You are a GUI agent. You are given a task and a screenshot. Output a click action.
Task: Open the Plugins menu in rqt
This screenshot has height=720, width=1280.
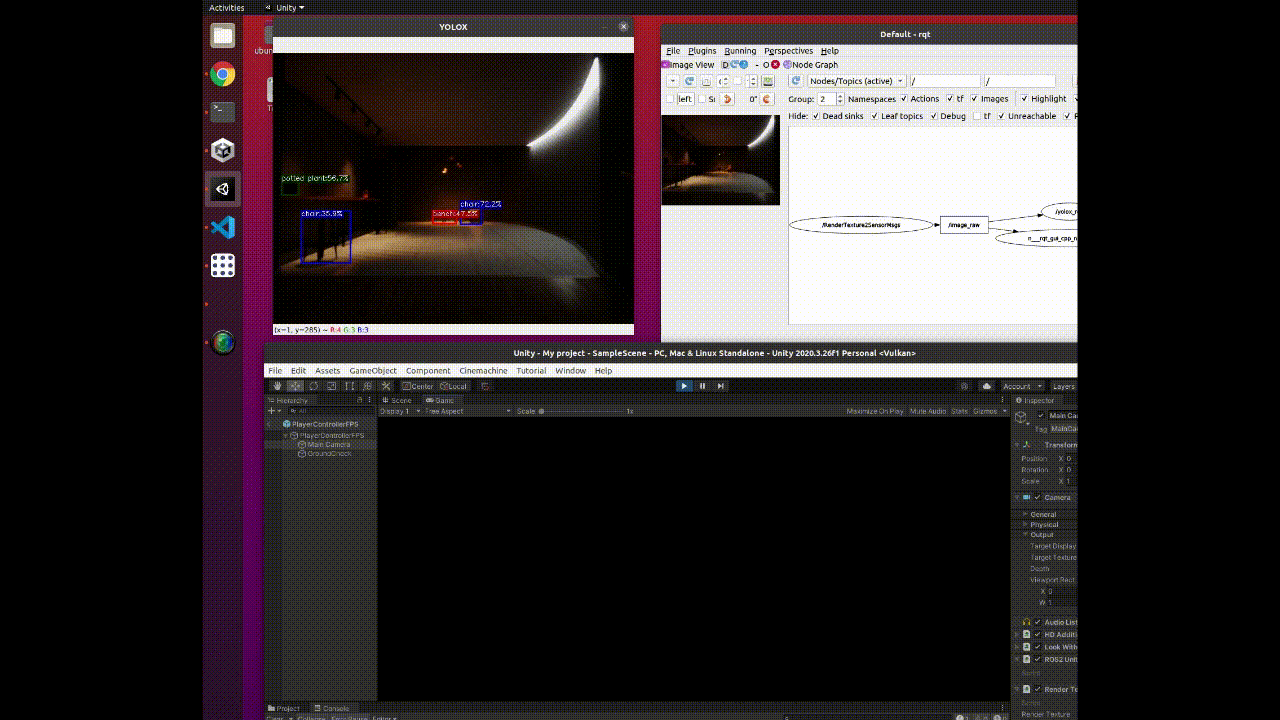click(x=702, y=51)
